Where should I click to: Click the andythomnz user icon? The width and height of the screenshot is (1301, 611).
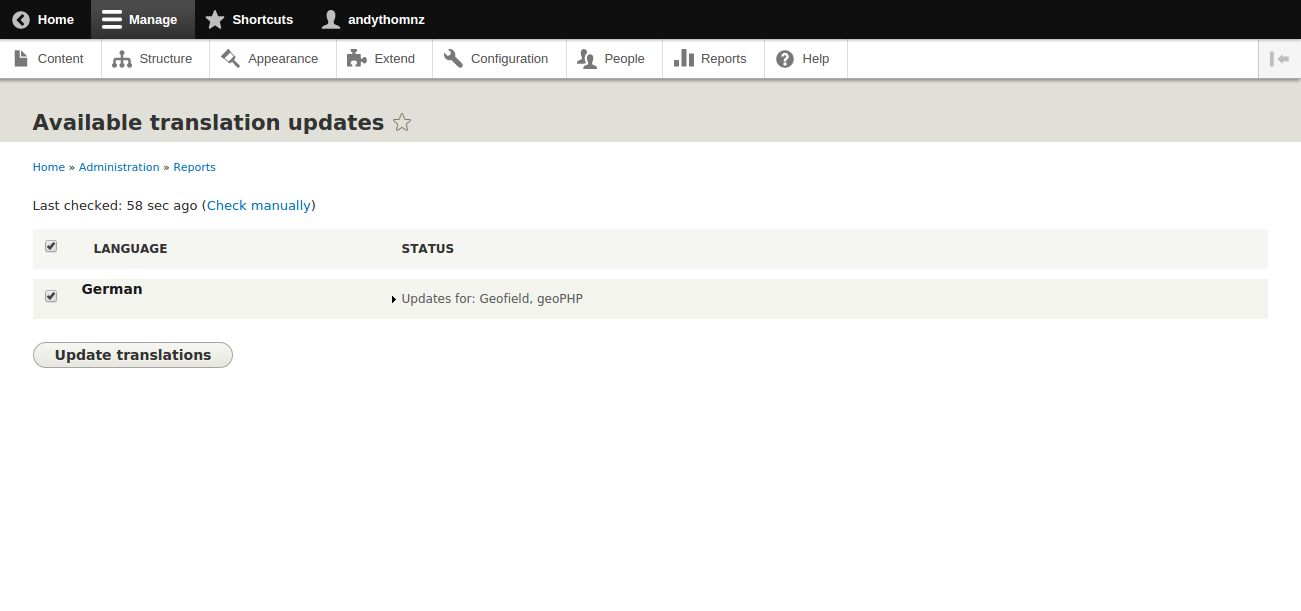pos(331,20)
